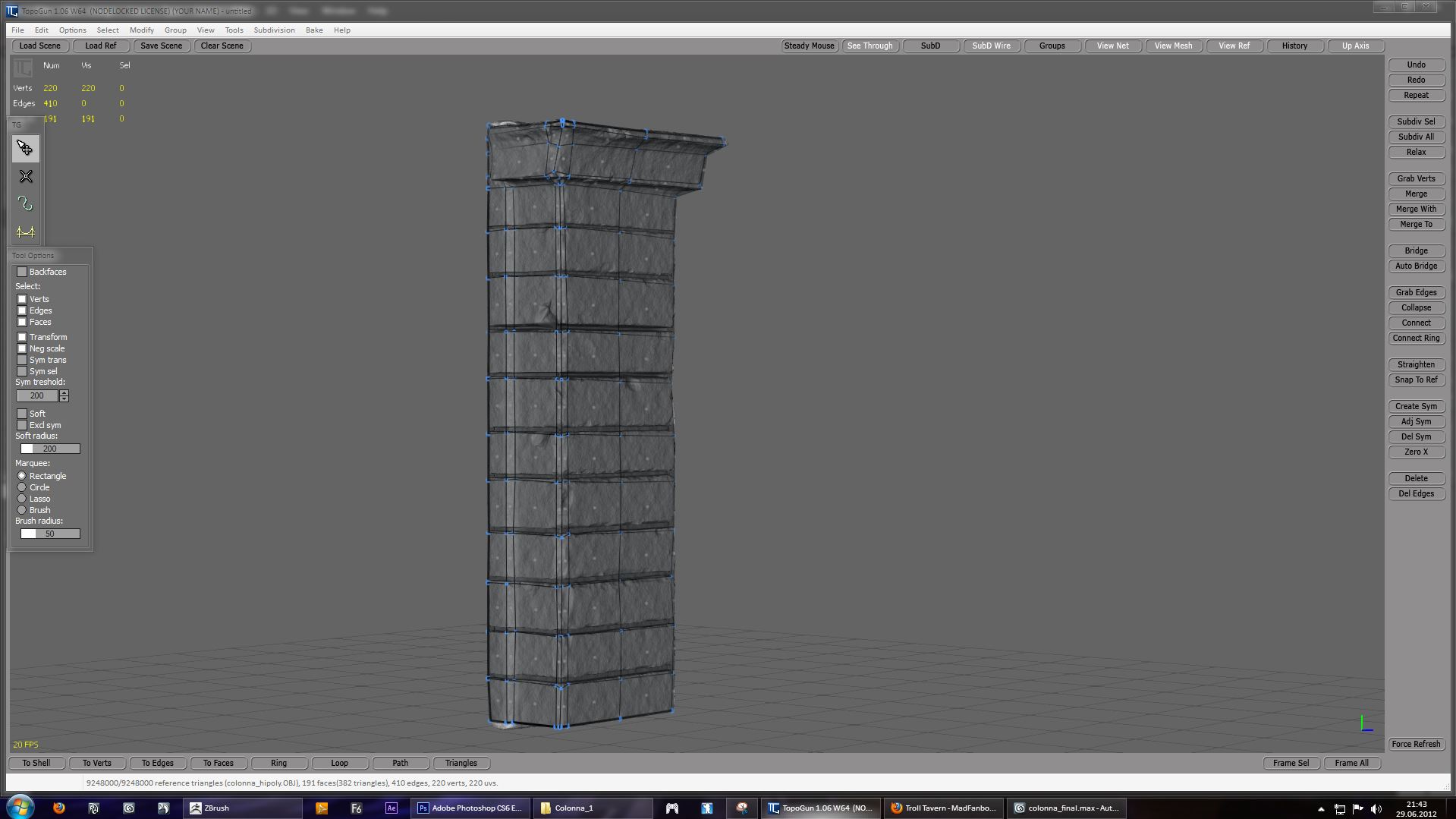Viewport: 1456px width, 819px height.
Task: Open the Subdivision menu
Action: 274,30
